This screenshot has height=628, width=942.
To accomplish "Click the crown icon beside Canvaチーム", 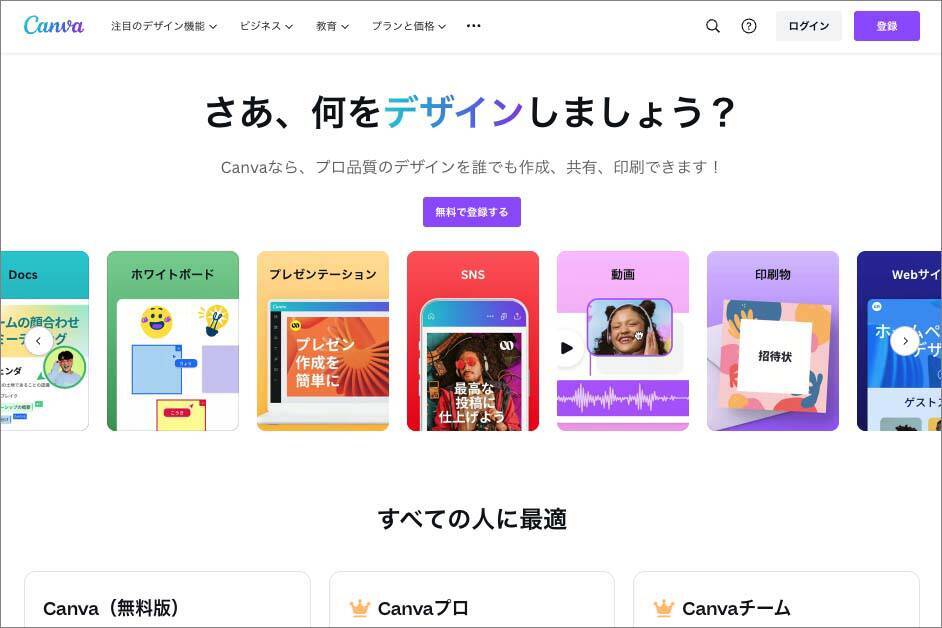I will click(x=663, y=608).
